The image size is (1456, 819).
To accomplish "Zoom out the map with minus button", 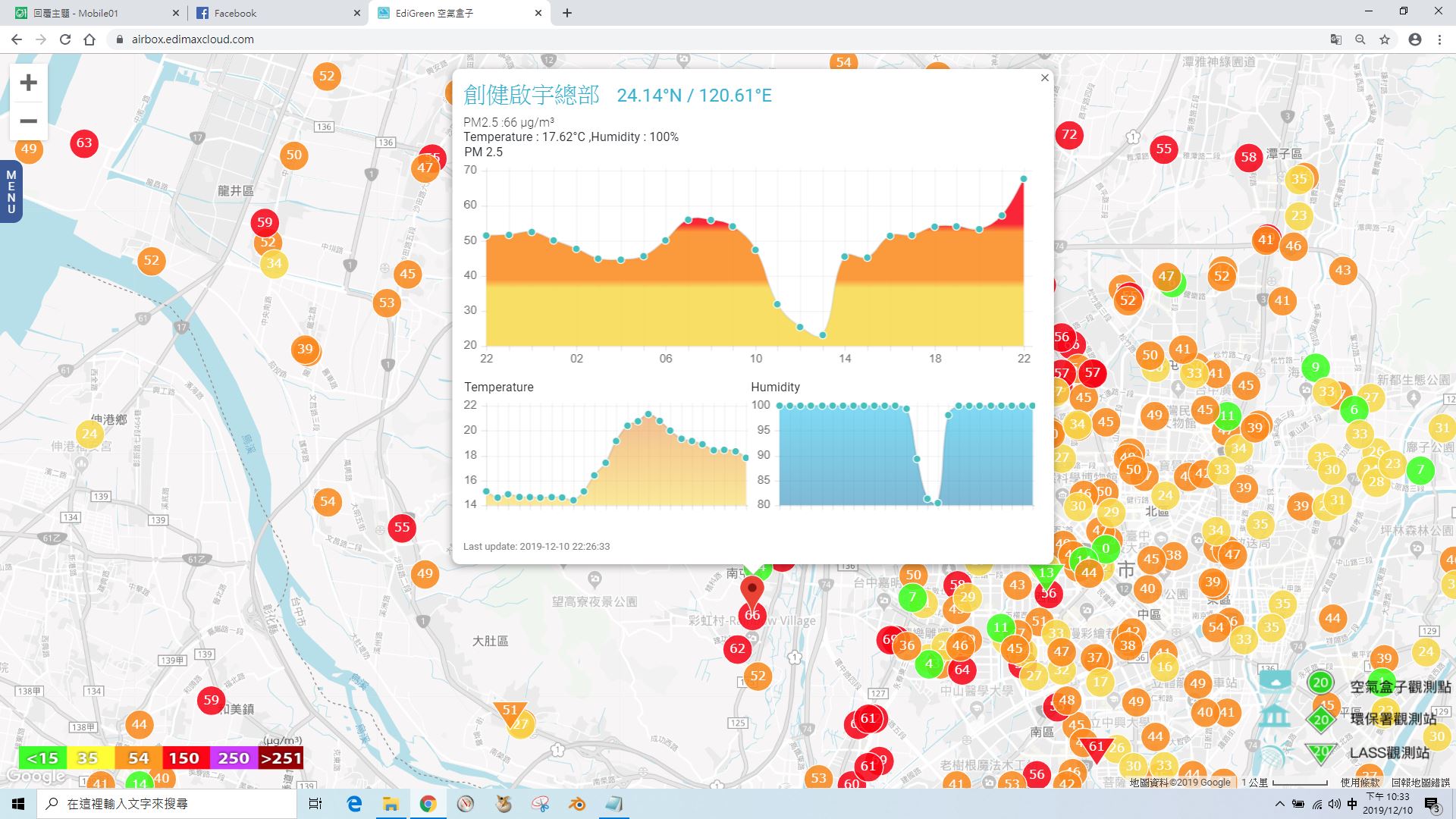I will click(28, 121).
